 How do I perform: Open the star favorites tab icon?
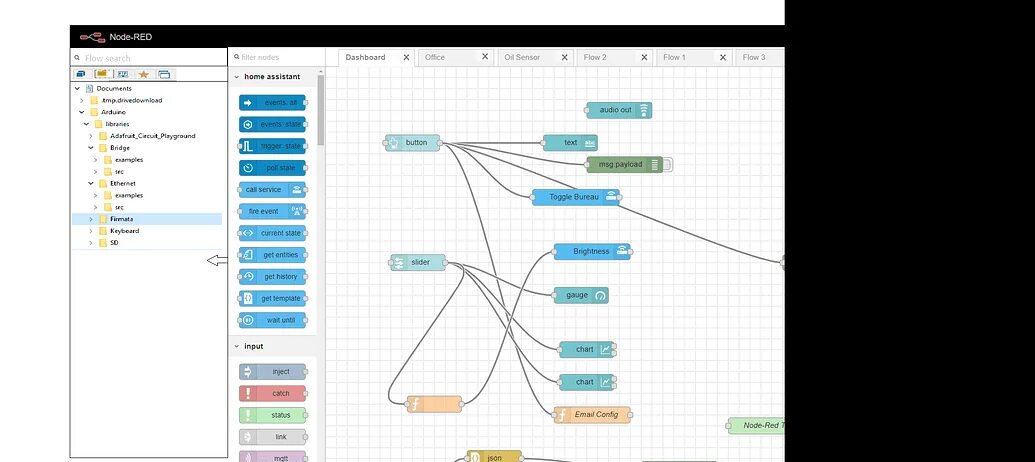pos(143,74)
